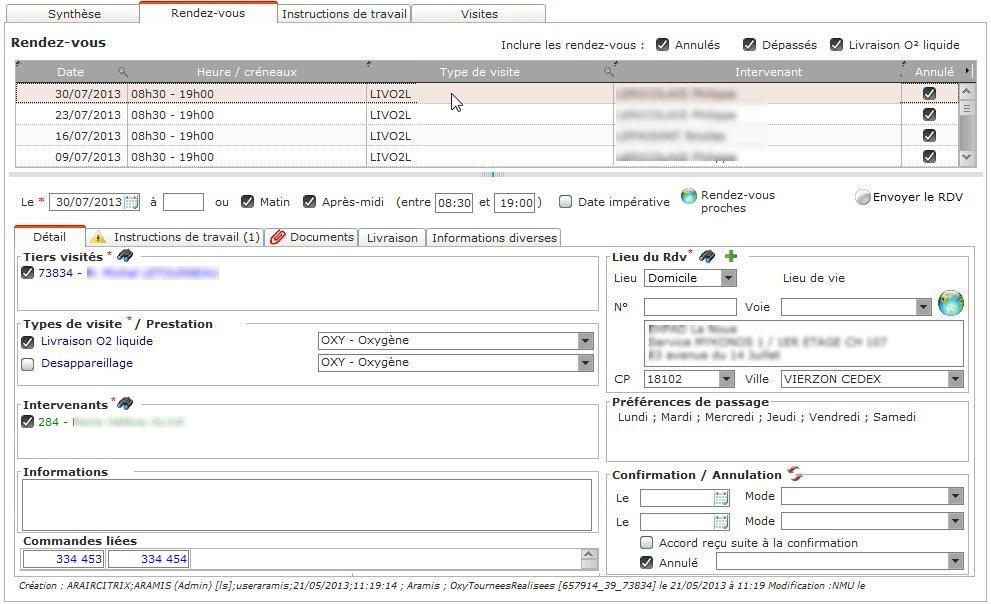Tick Accord reçu suite à la confirmation

coord(647,543)
